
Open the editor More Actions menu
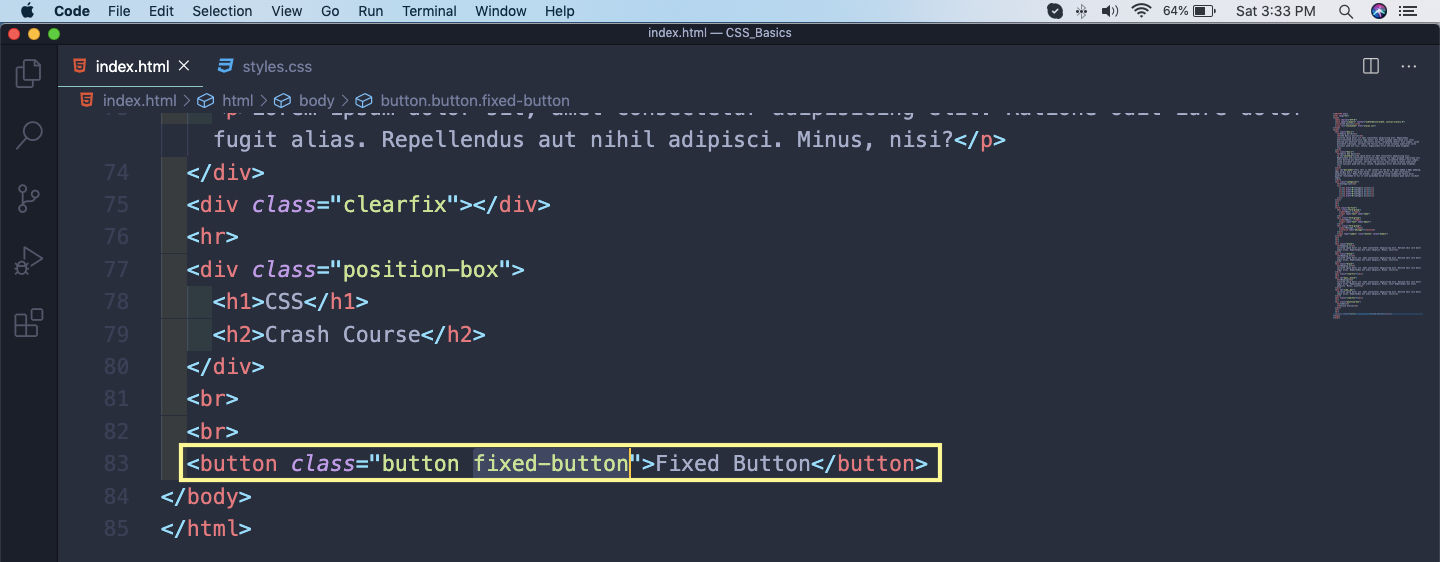click(1409, 66)
